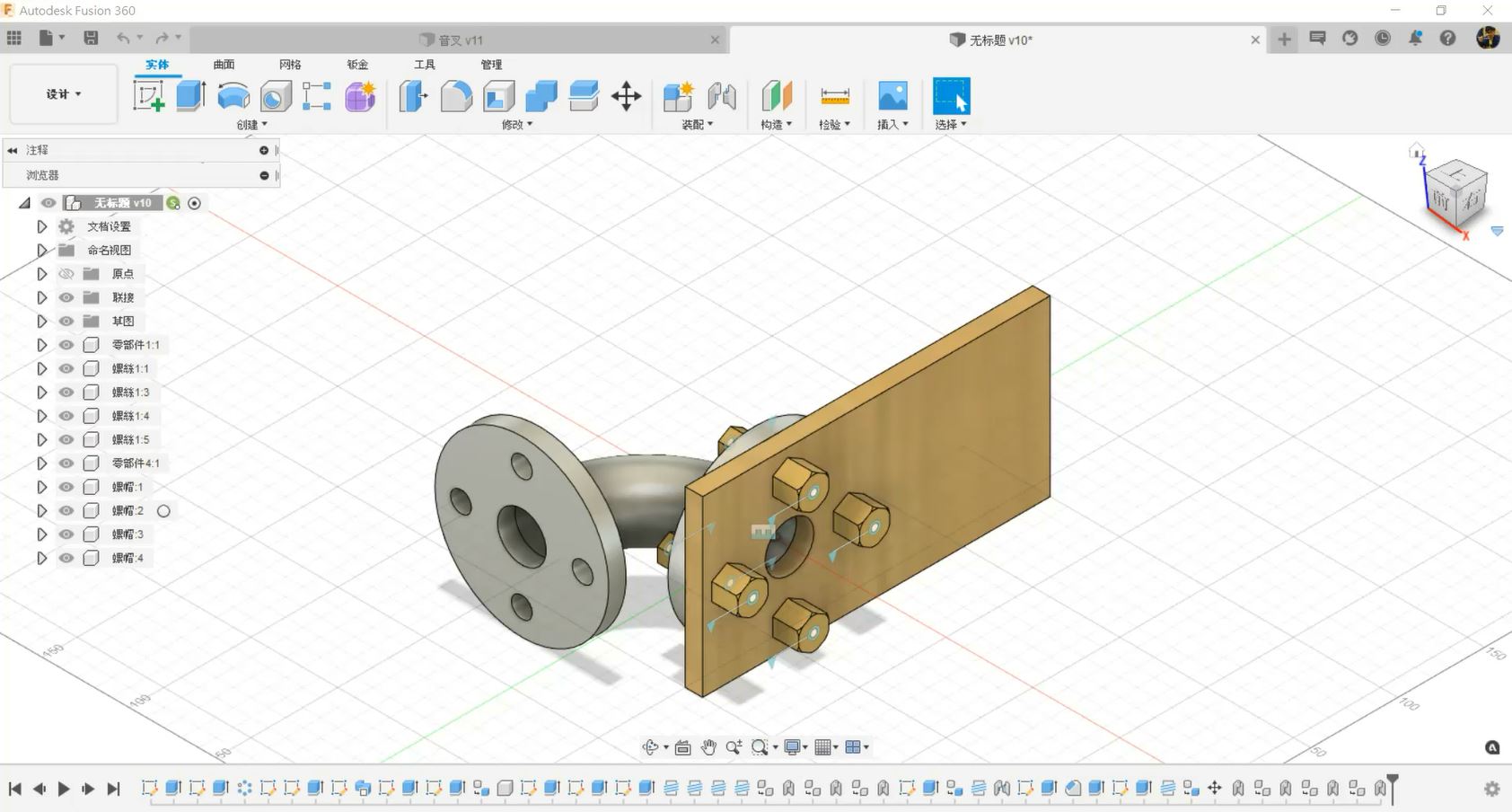
Task: Save the document with the save icon
Action: click(x=91, y=38)
